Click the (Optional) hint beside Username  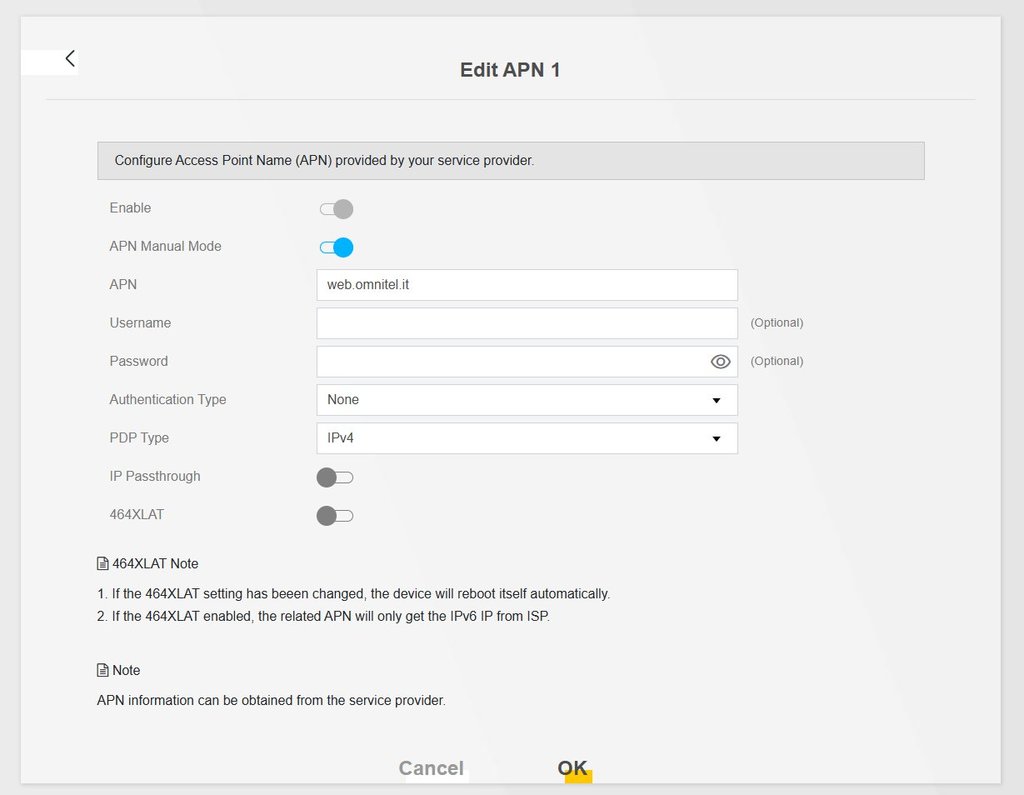(777, 323)
